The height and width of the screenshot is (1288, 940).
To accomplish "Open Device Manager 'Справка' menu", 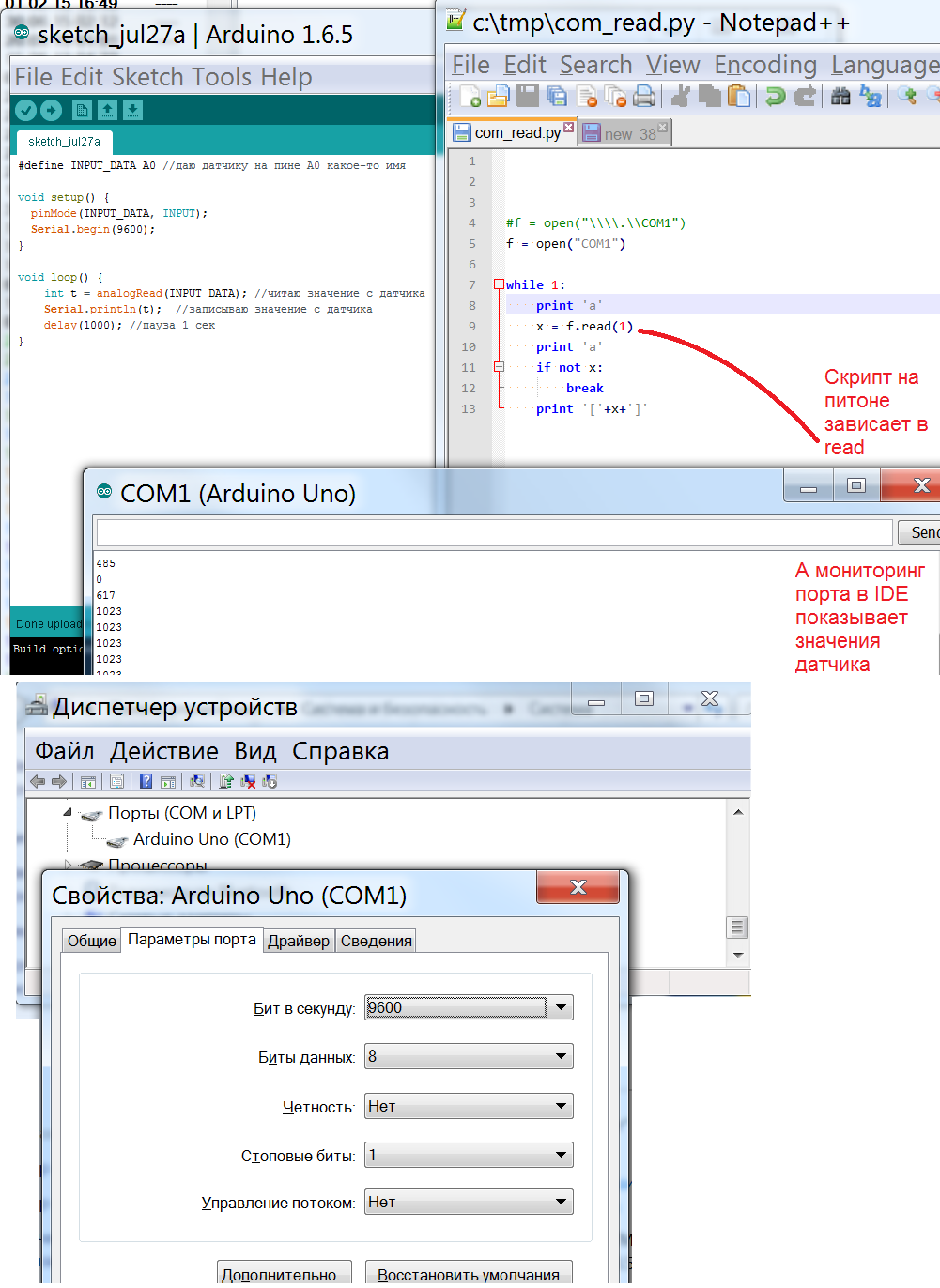I will [340, 751].
